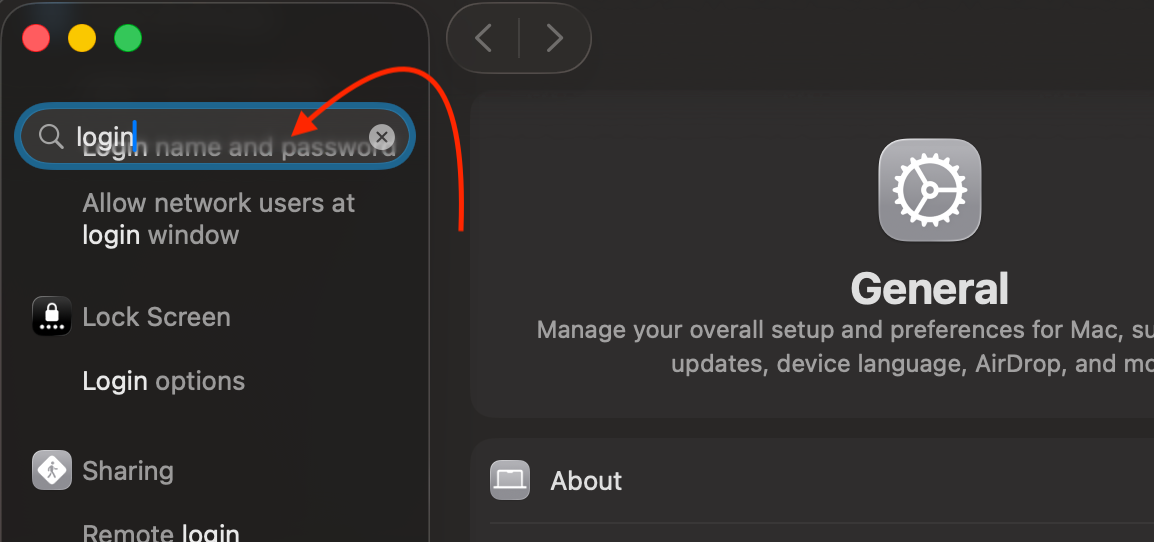Open the Sharing sidebar label
The image size is (1154, 542).
(x=128, y=471)
